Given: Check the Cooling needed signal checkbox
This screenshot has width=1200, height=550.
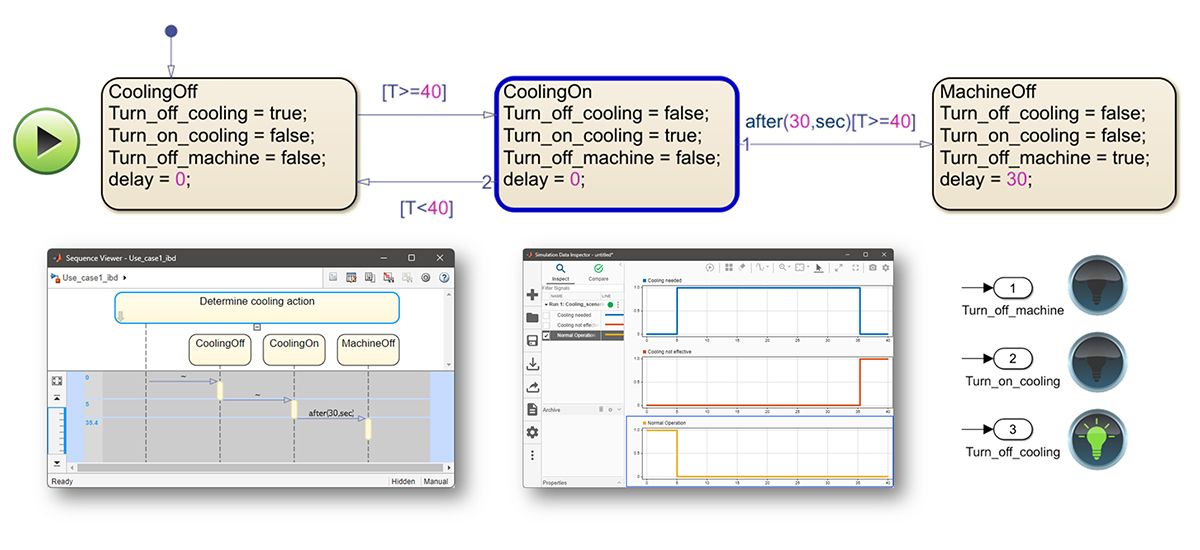Looking at the screenshot, I should [547, 315].
